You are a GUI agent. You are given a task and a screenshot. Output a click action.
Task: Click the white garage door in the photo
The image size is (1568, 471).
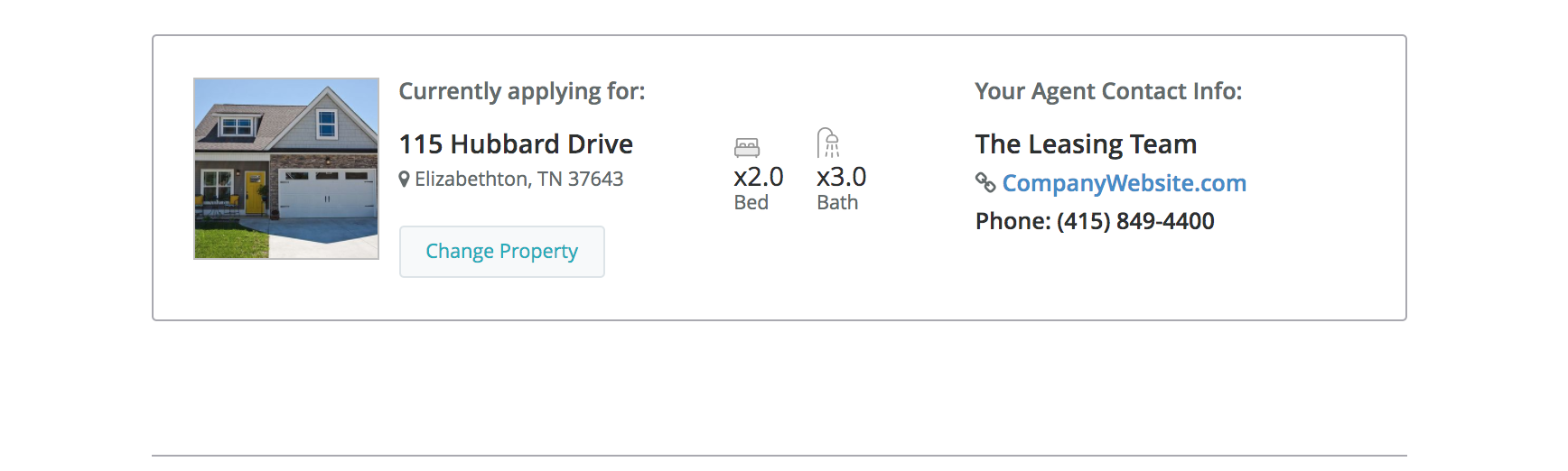(x=327, y=196)
